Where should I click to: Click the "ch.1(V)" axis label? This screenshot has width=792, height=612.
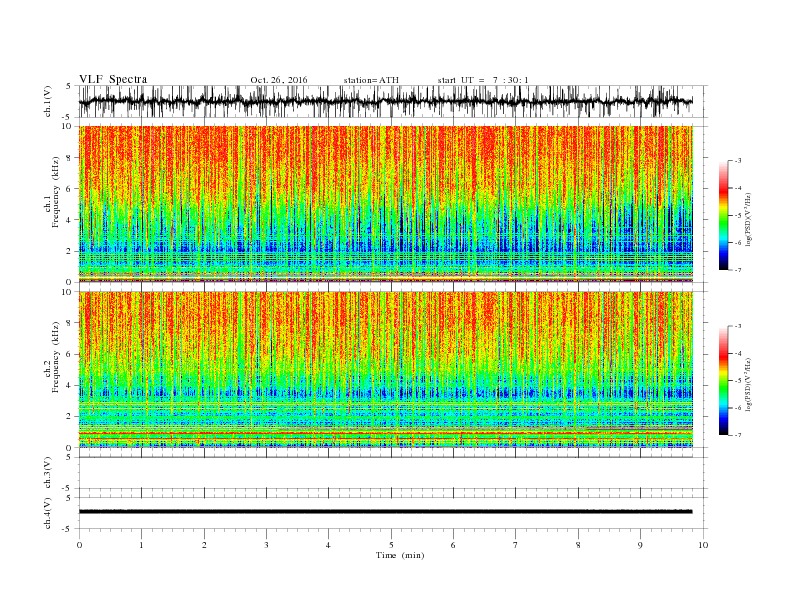point(48,101)
